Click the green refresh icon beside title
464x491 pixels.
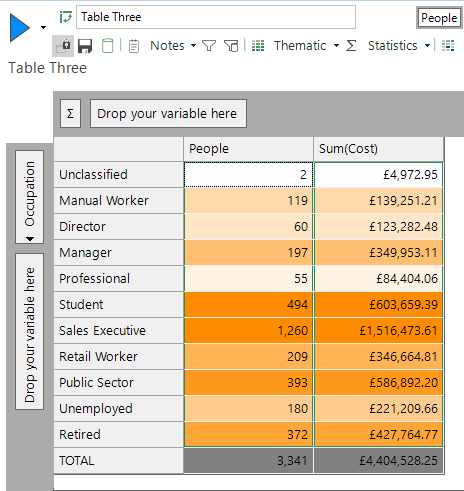pos(66,17)
